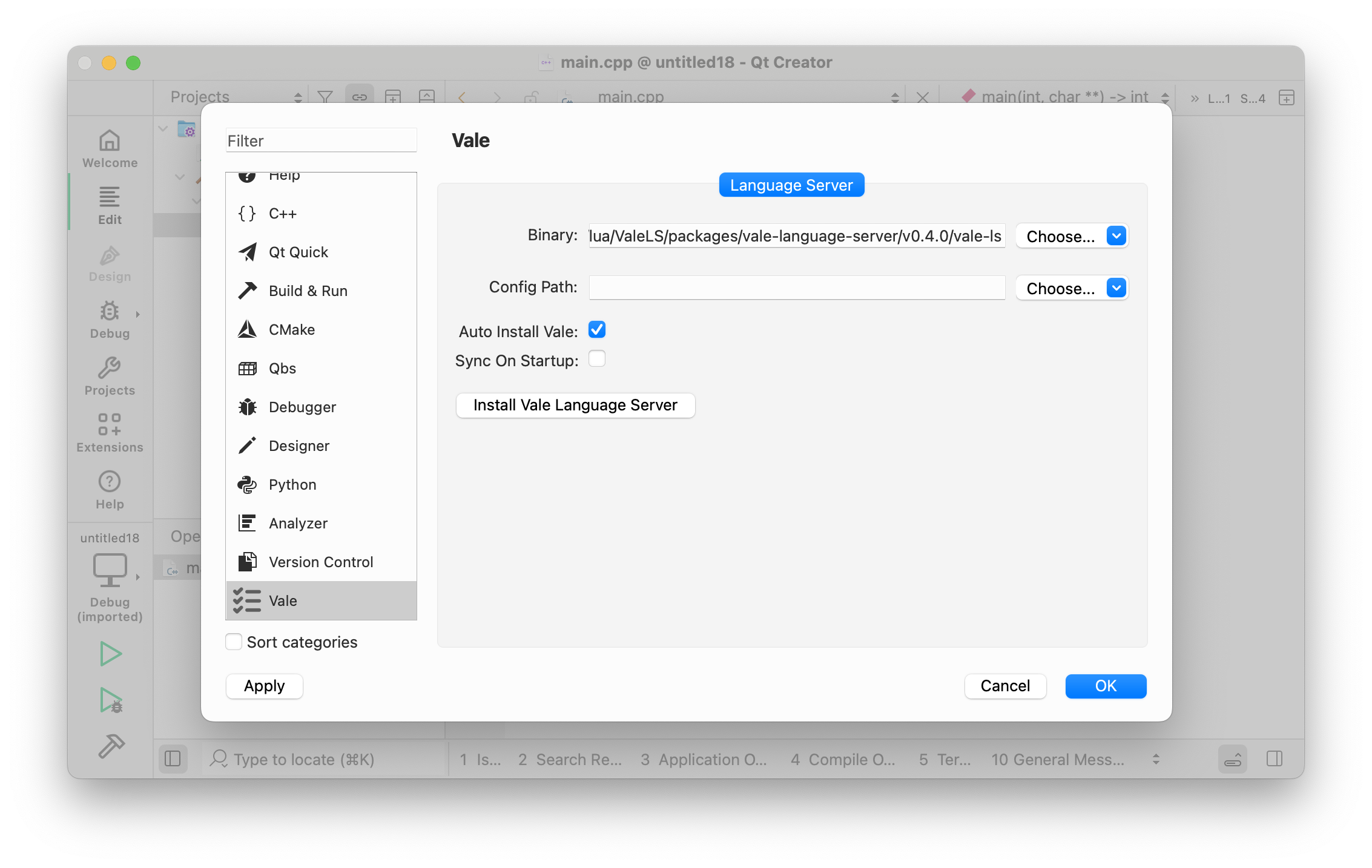The image size is (1372, 868).
Task: Click the Install Vale Language Server button
Action: 575,405
